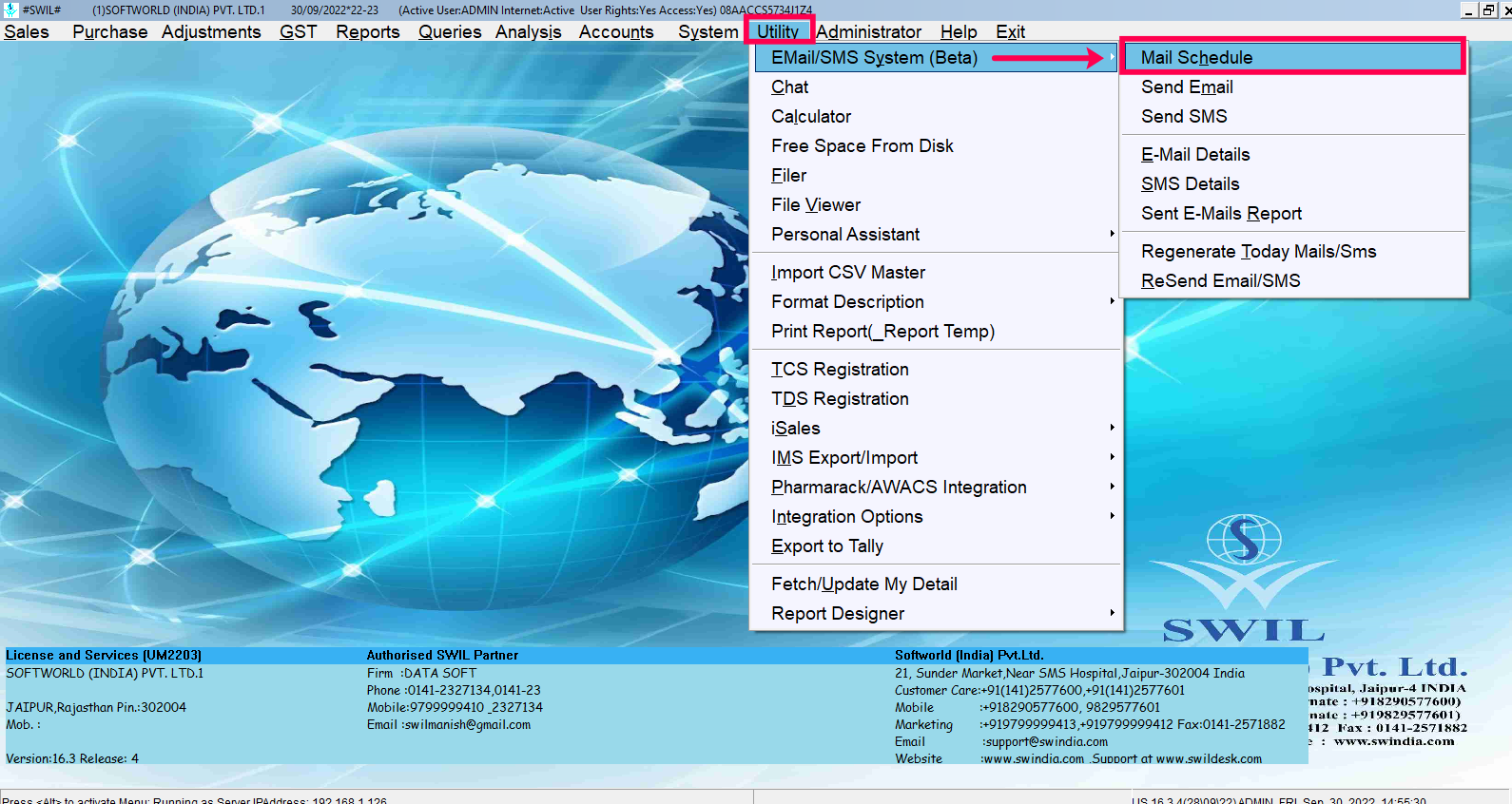Select Report Designer entry

coord(936,613)
